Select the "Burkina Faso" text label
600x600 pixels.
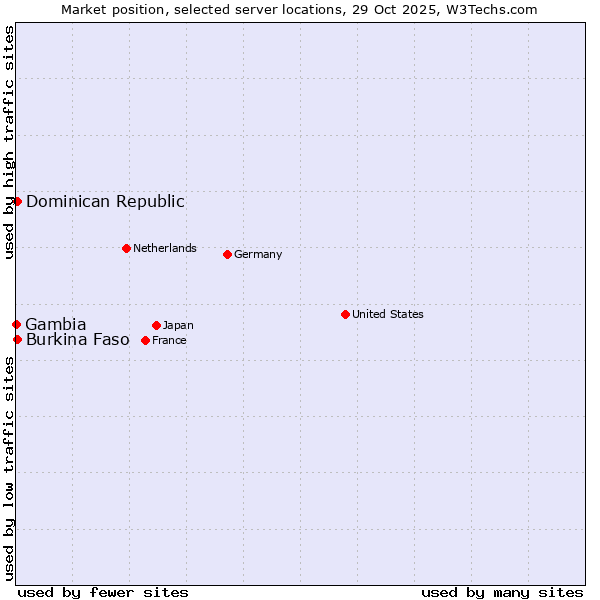(x=78, y=339)
